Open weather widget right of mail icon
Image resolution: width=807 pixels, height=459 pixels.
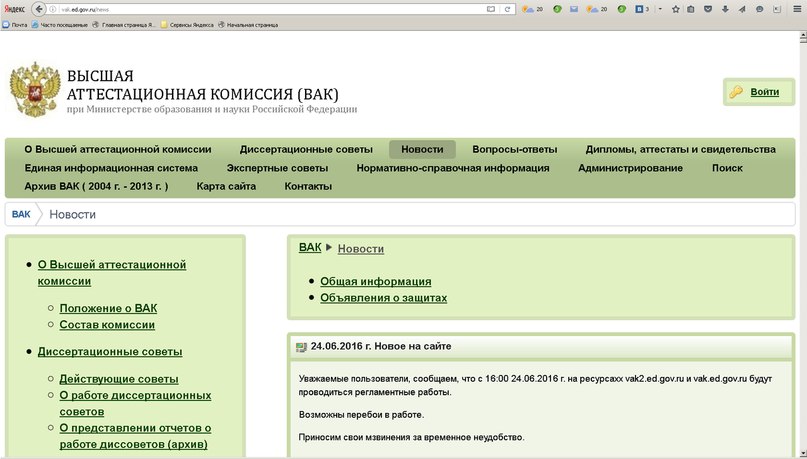[597, 9]
